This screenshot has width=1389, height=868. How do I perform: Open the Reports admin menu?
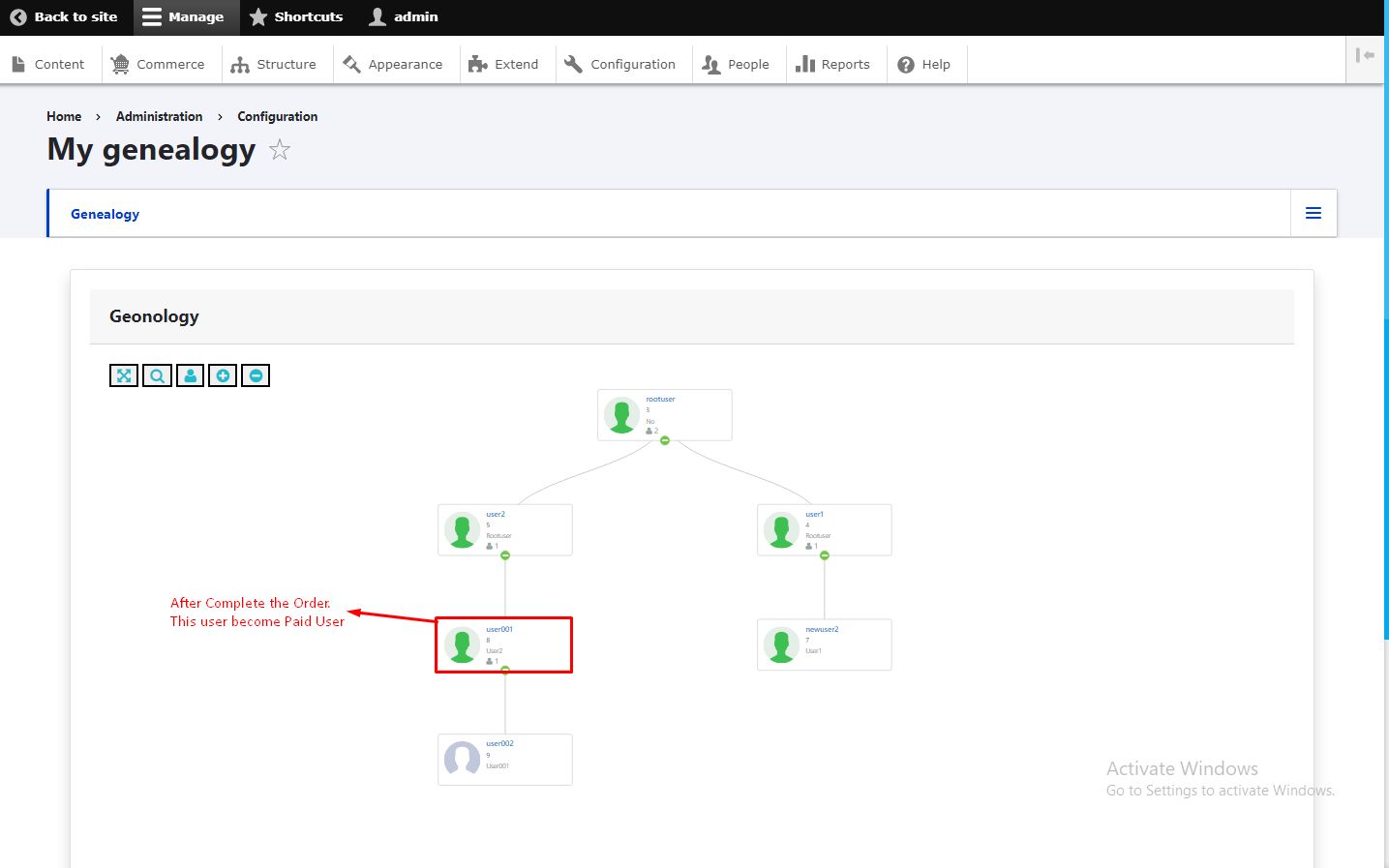[x=833, y=64]
